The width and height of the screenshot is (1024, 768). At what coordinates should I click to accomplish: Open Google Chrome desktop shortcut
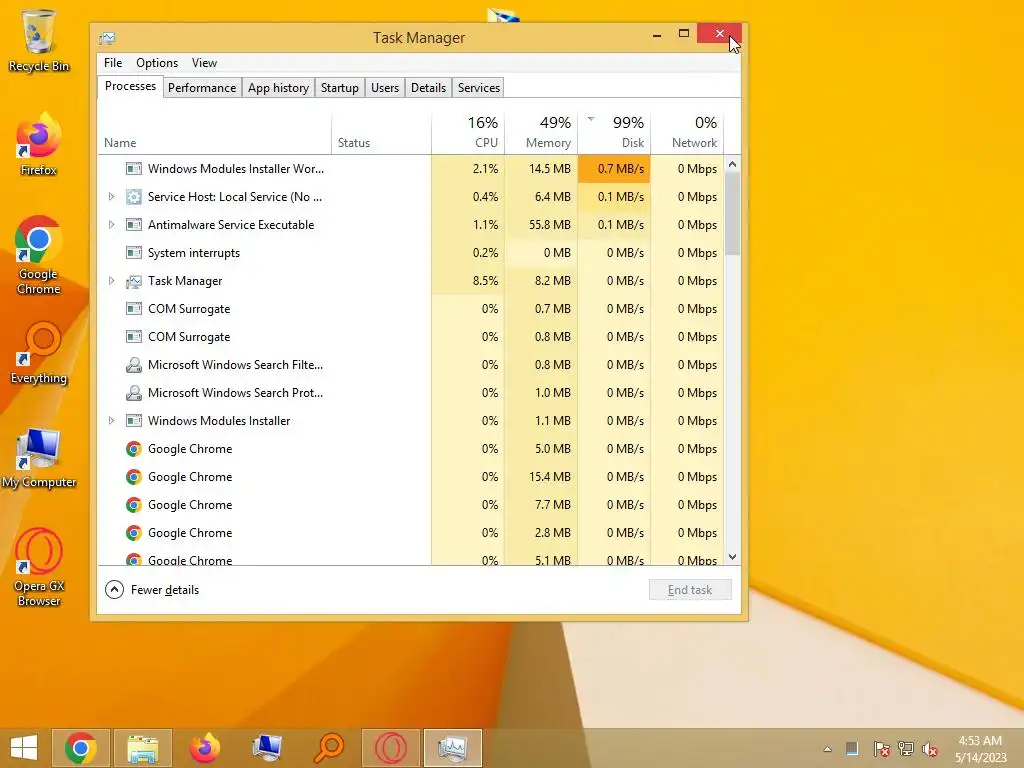click(39, 255)
